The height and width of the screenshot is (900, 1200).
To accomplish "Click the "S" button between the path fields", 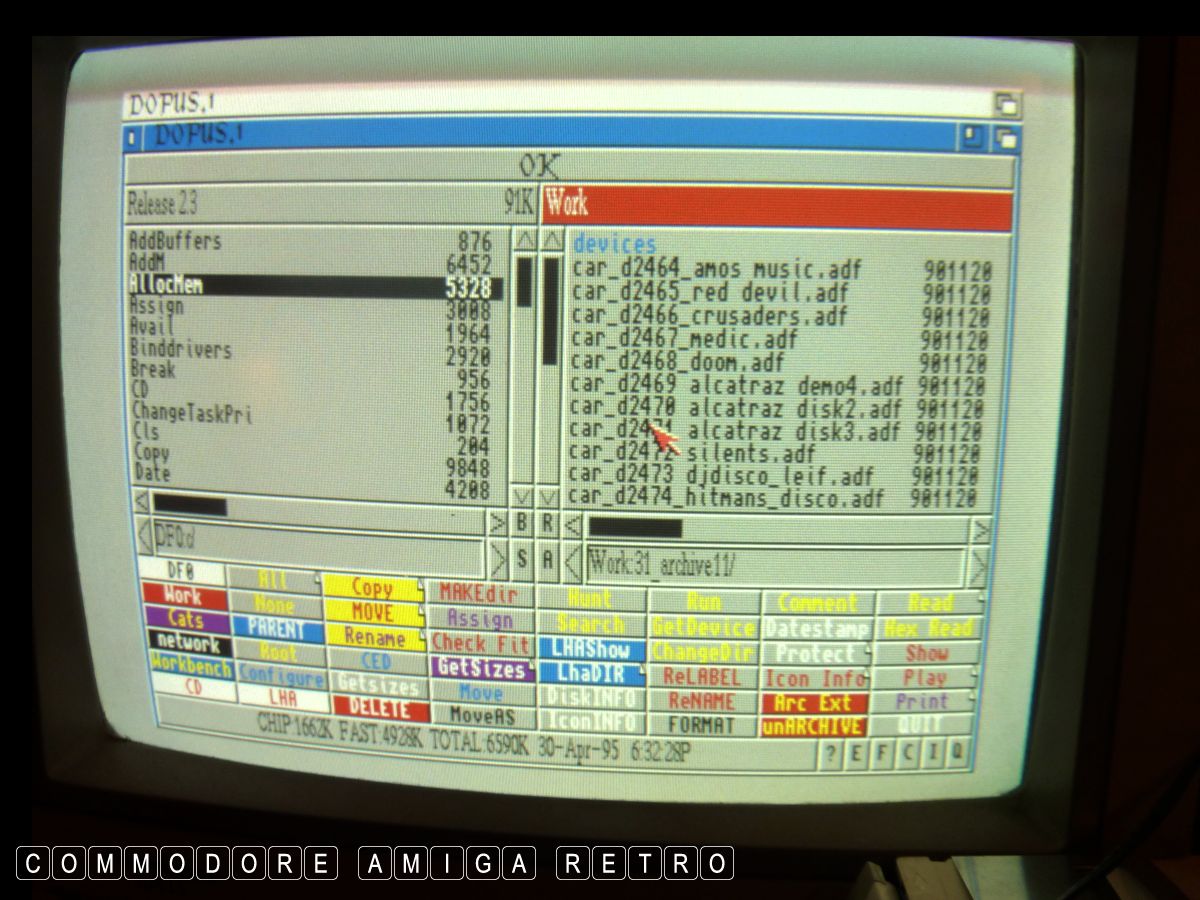I will 522,559.
